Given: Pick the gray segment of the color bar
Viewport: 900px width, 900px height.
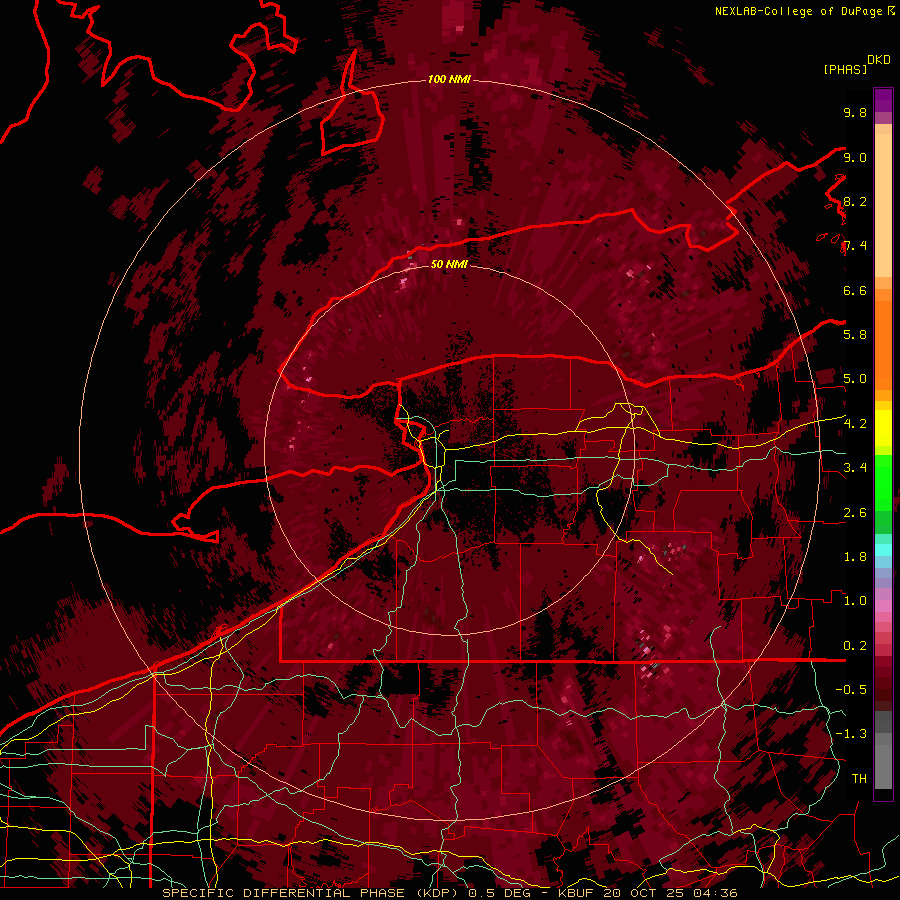Looking at the screenshot, I should [x=883, y=752].
